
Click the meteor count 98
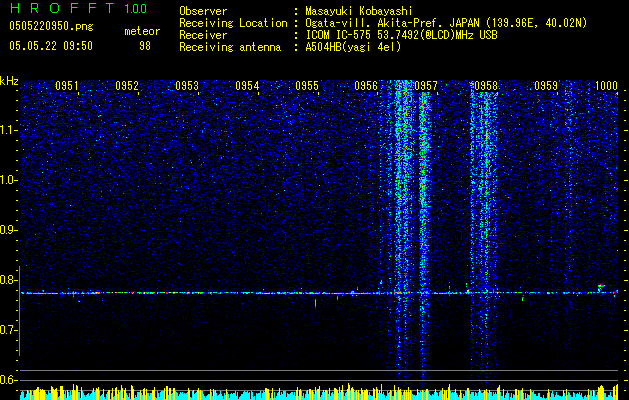[x=145, y=46]
